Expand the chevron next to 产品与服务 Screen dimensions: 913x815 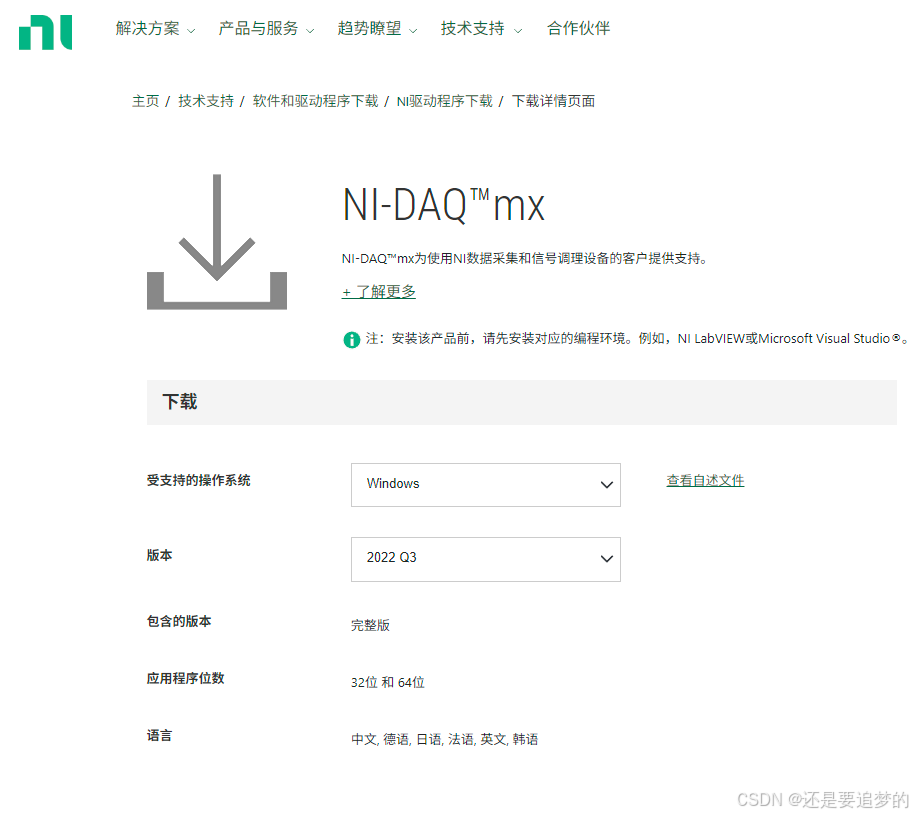(x=310, y=31)
